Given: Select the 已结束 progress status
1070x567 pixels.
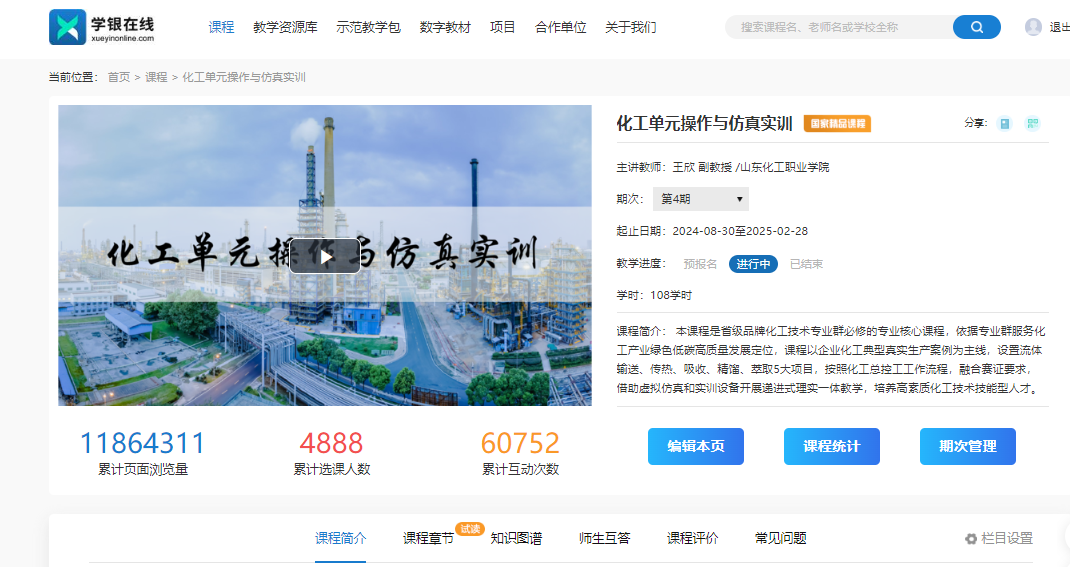Looking at the screenshot, I should click(806, 264).
